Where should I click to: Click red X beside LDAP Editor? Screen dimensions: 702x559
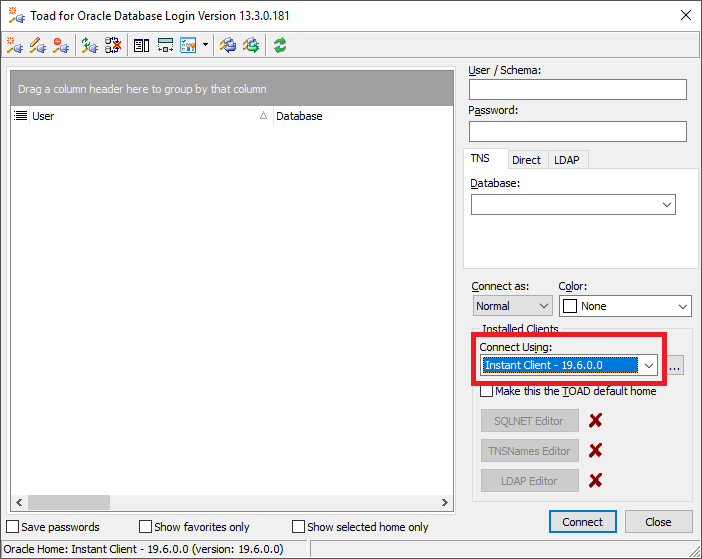pyautogui.click(x=595, y=480)
